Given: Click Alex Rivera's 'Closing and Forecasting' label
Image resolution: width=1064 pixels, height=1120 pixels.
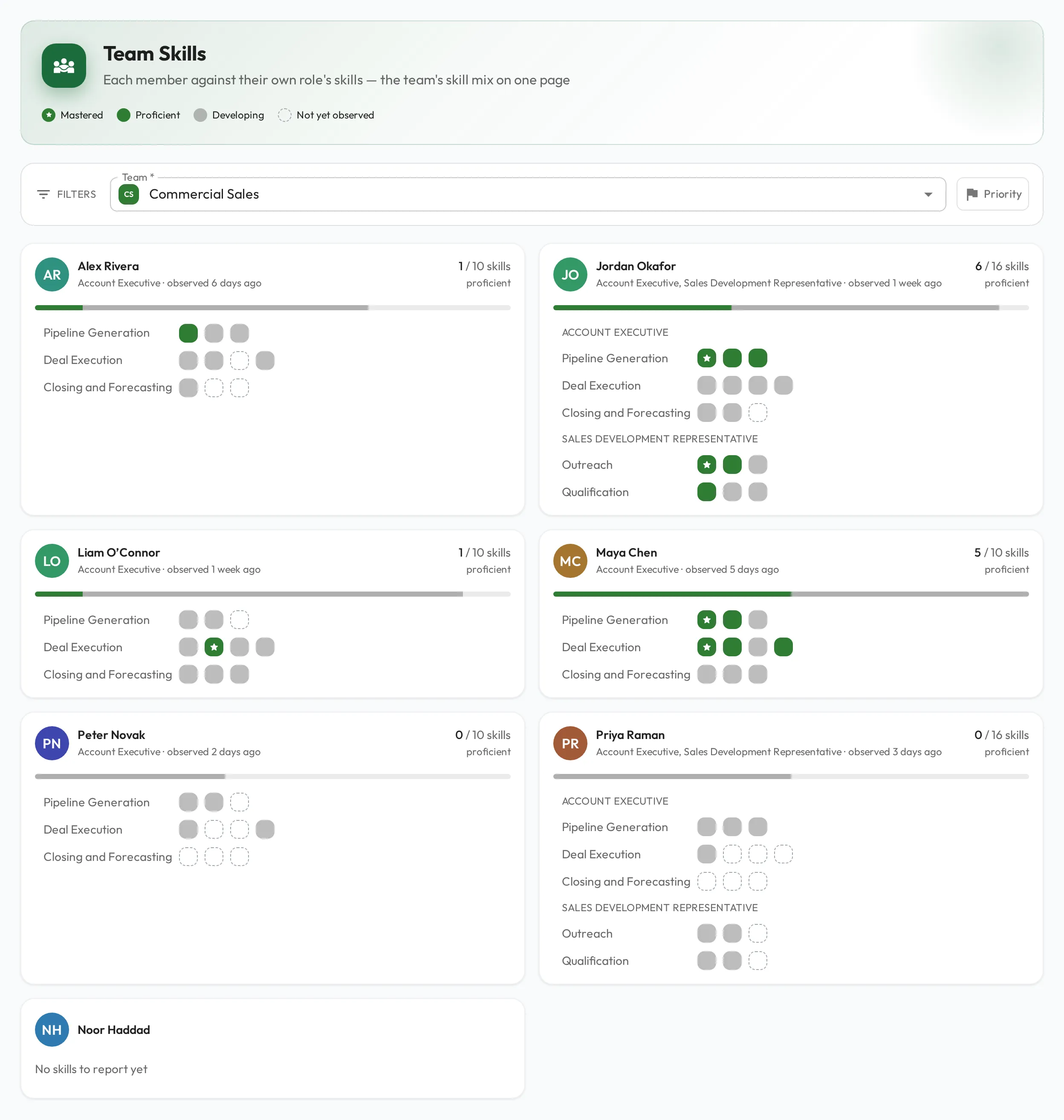Looking at the screenshot, I should coord(108,388).
